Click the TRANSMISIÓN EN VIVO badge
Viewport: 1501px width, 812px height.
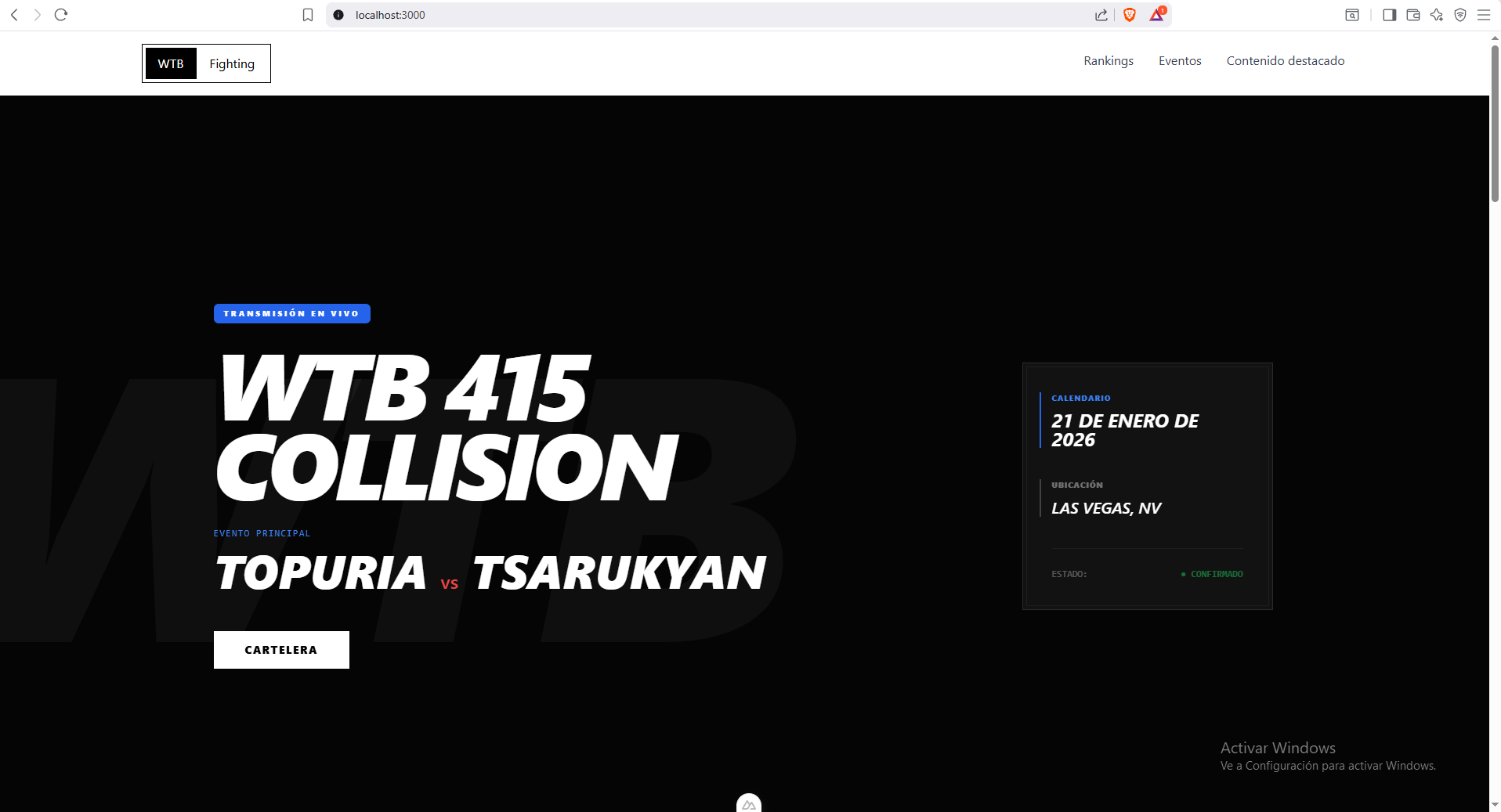[292, 313]
